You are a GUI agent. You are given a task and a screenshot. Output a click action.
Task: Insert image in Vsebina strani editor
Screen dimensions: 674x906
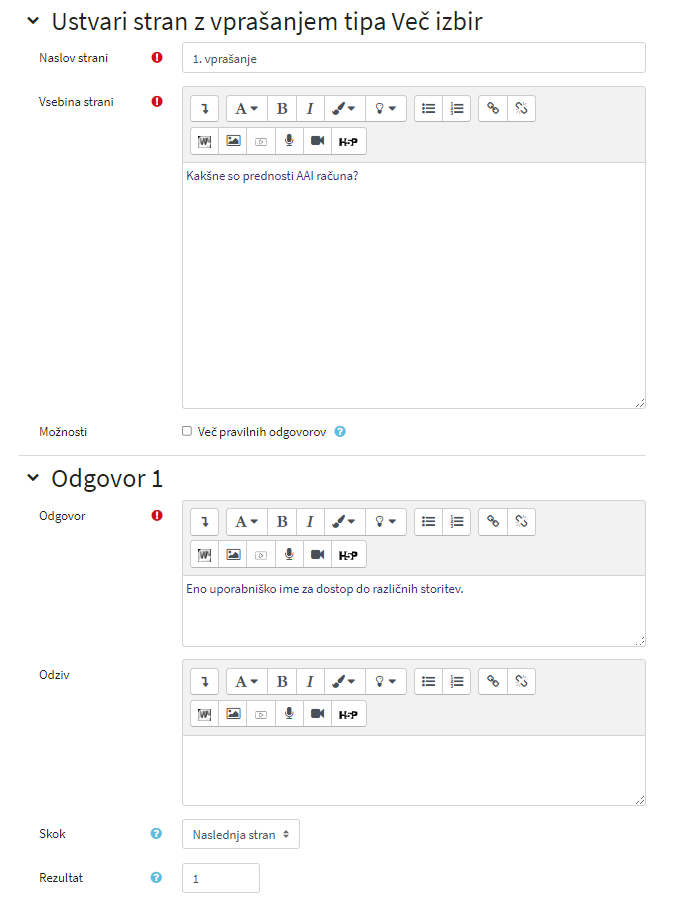233,141
